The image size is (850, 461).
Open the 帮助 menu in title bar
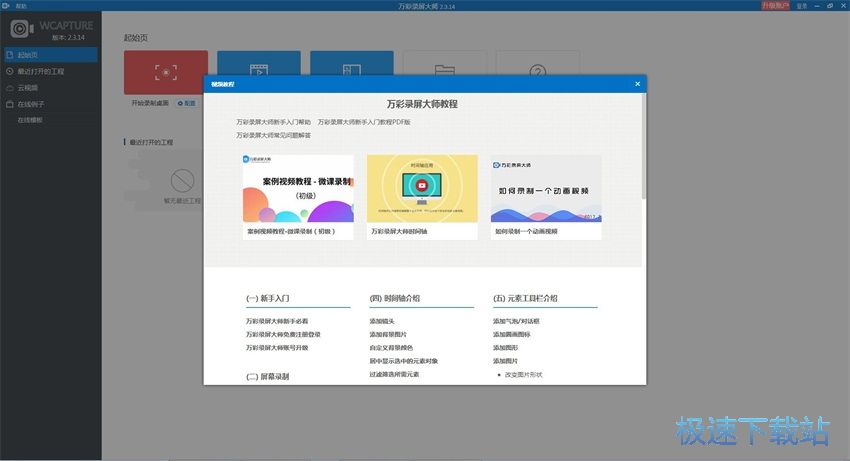(x=21, y=6)
